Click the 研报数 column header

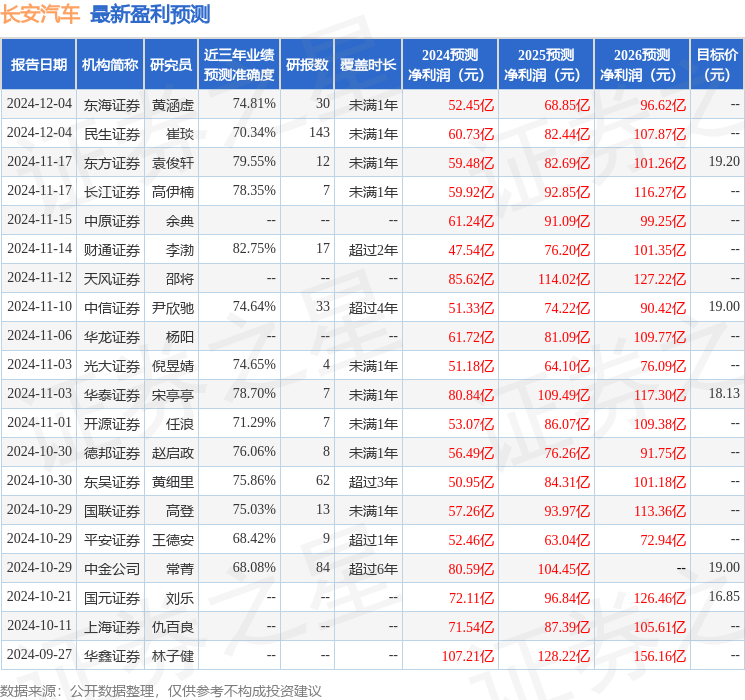click(307, 65)
